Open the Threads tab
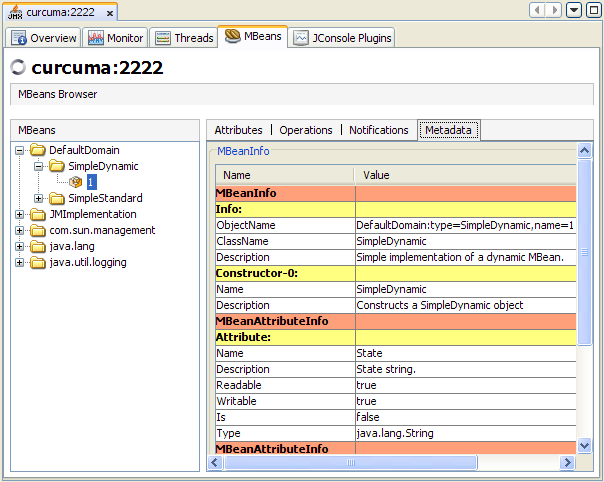Viewport: 604px width, 482px height. 185,38
